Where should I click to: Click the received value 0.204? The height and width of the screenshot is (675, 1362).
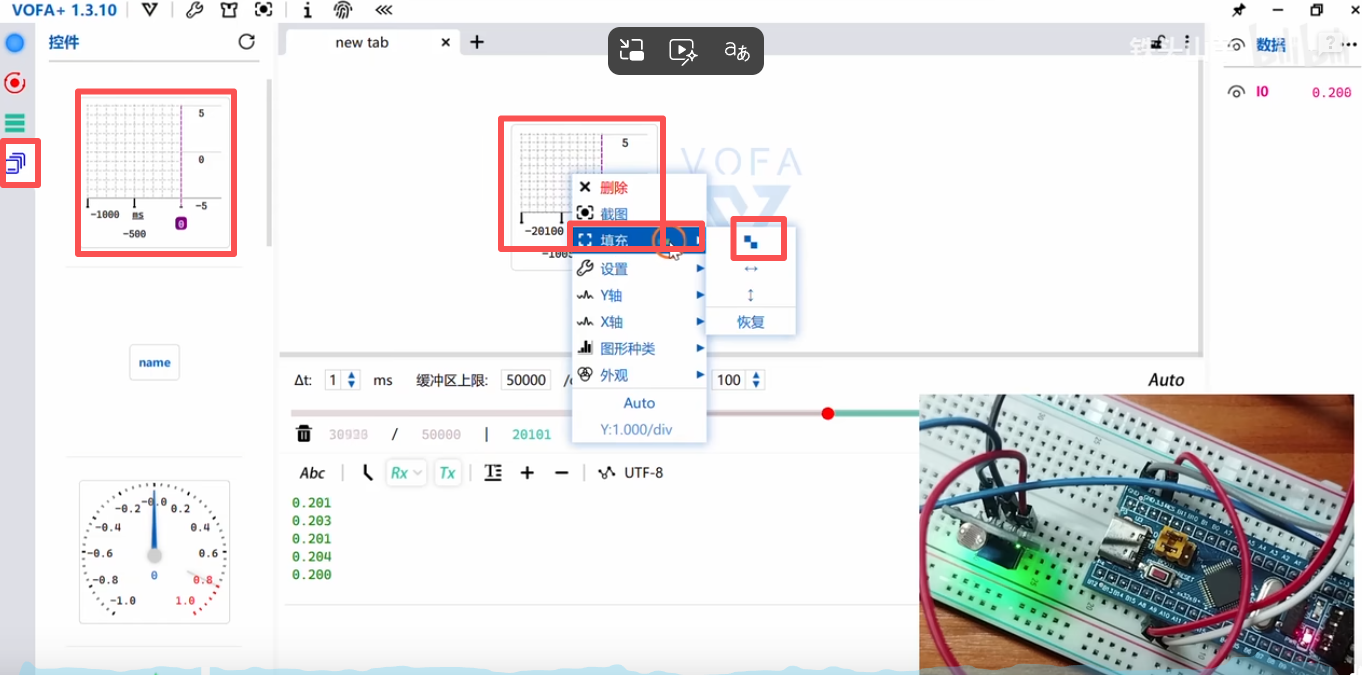311,557
